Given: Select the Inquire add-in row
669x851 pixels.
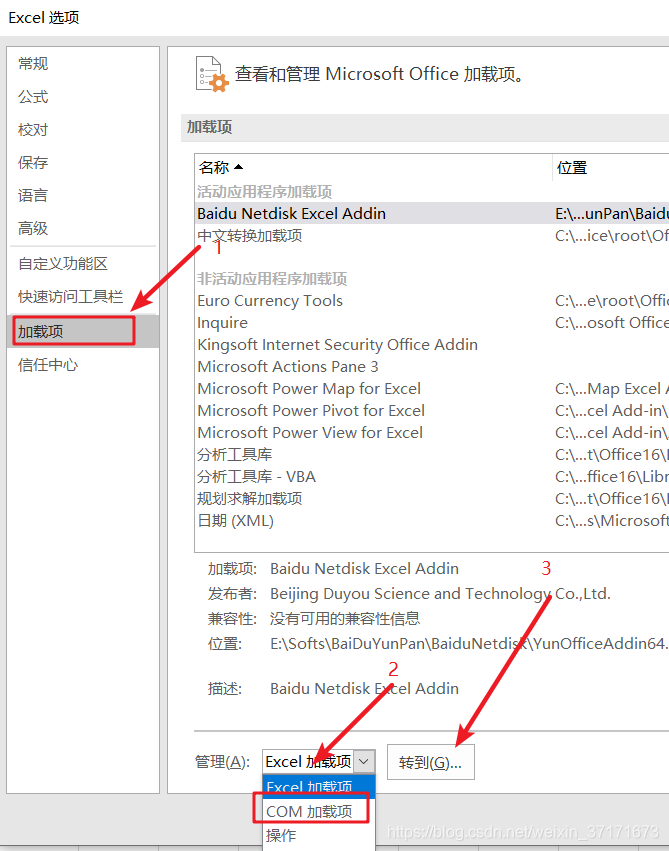Looking at the screenshot, I should 432,322.
